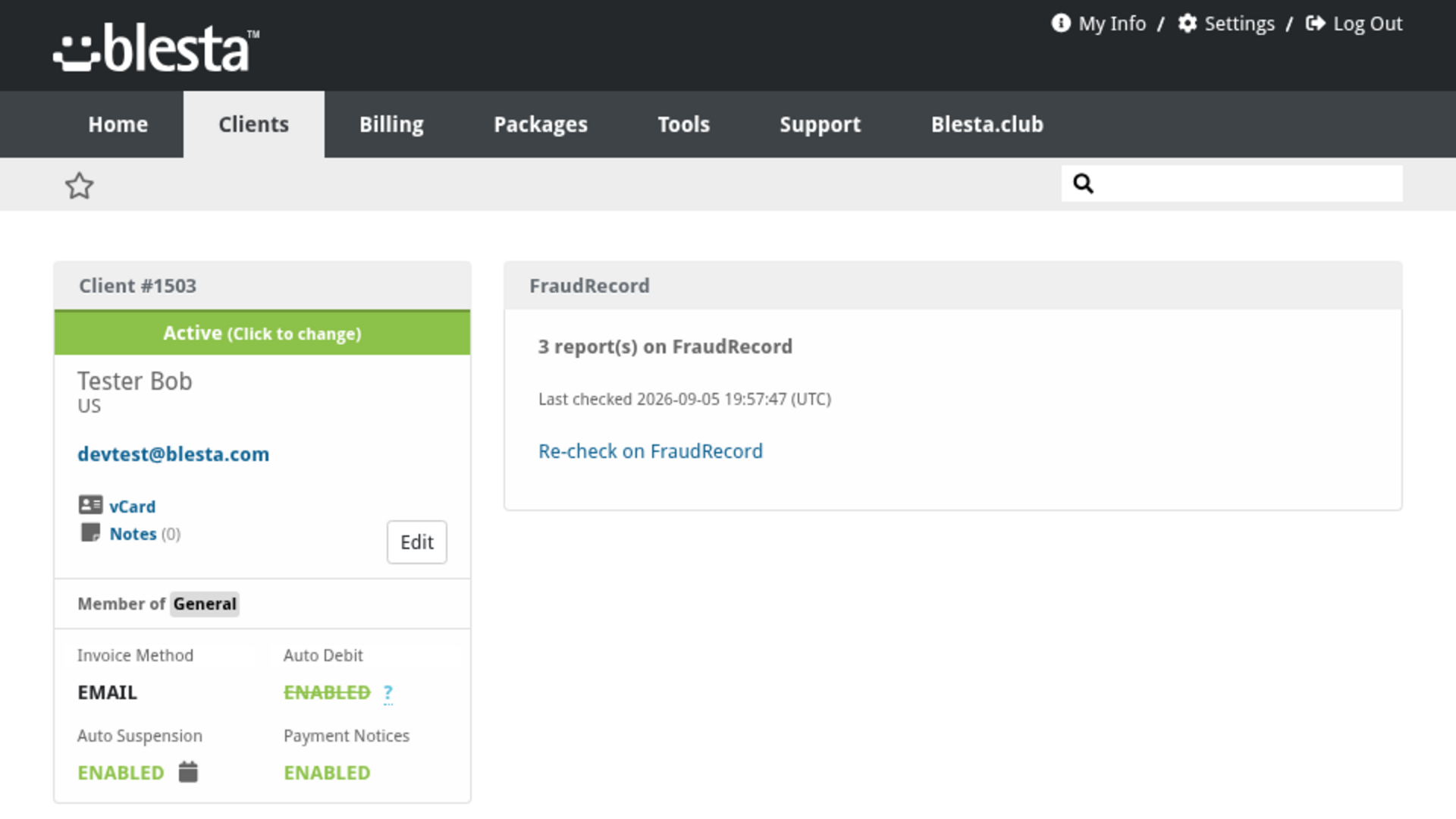Click the search magnifier icon
Screen dimensions: 1456x819
click(x=1083, y=184)
